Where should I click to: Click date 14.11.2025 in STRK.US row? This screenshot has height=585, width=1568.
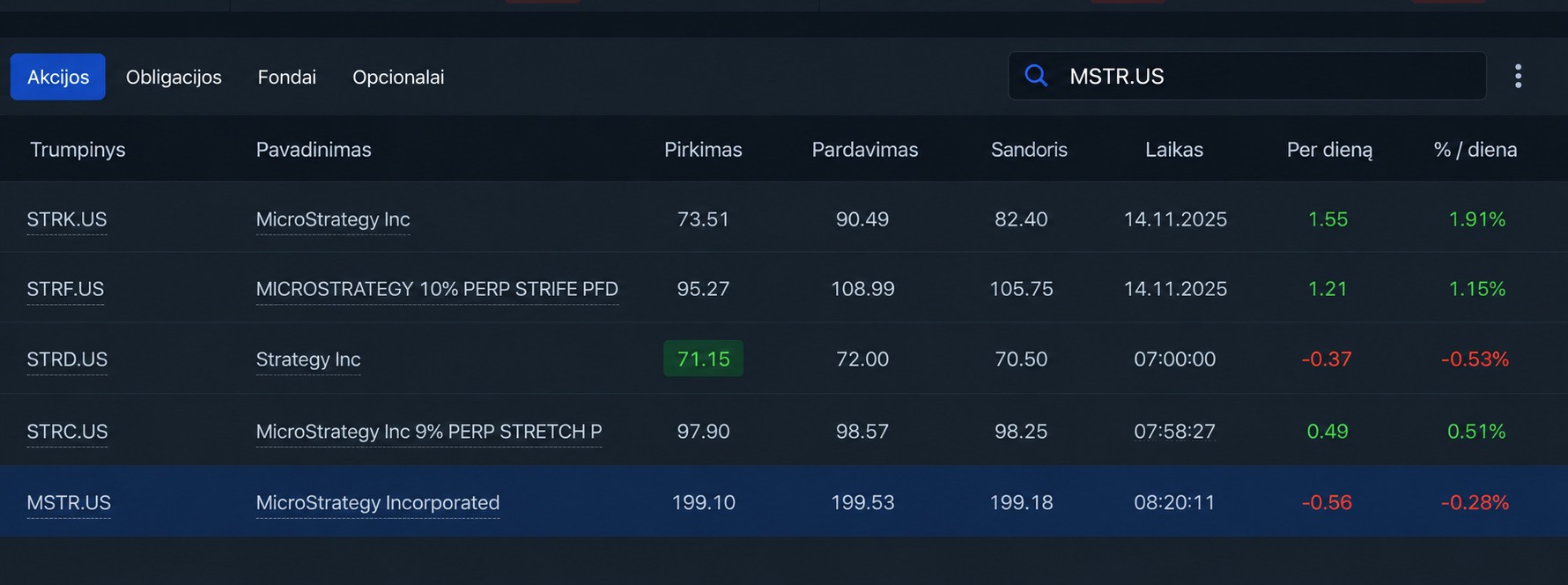click(x=1175, y=219)
